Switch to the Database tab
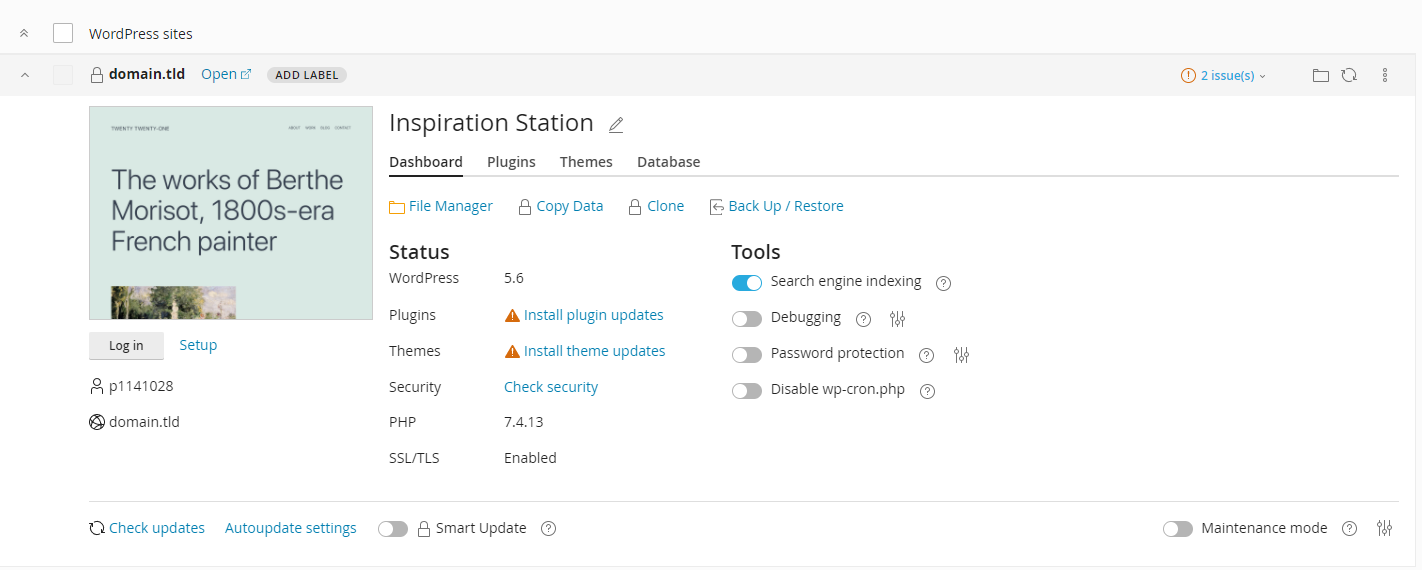Screen dimensions: 1422x570 point(668,162)
